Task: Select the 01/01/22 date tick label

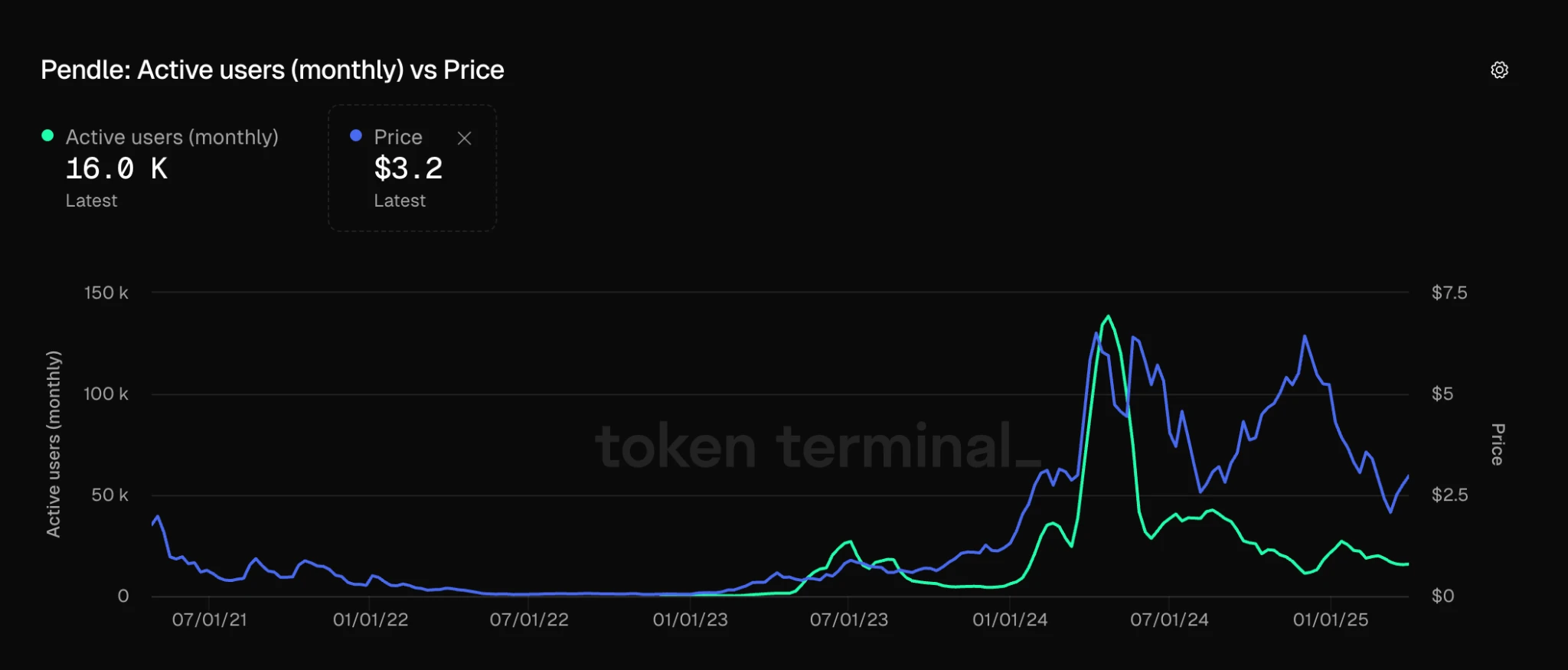Action: click(x=371, y=619)
